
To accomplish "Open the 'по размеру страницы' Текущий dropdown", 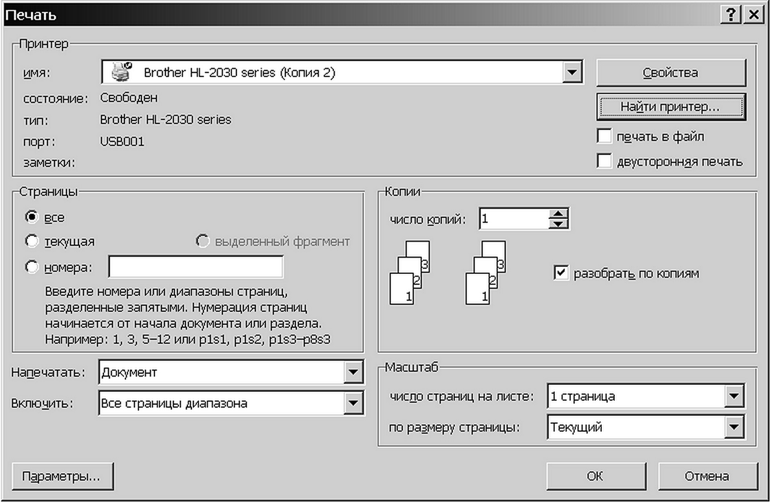I will coord(734,427).
